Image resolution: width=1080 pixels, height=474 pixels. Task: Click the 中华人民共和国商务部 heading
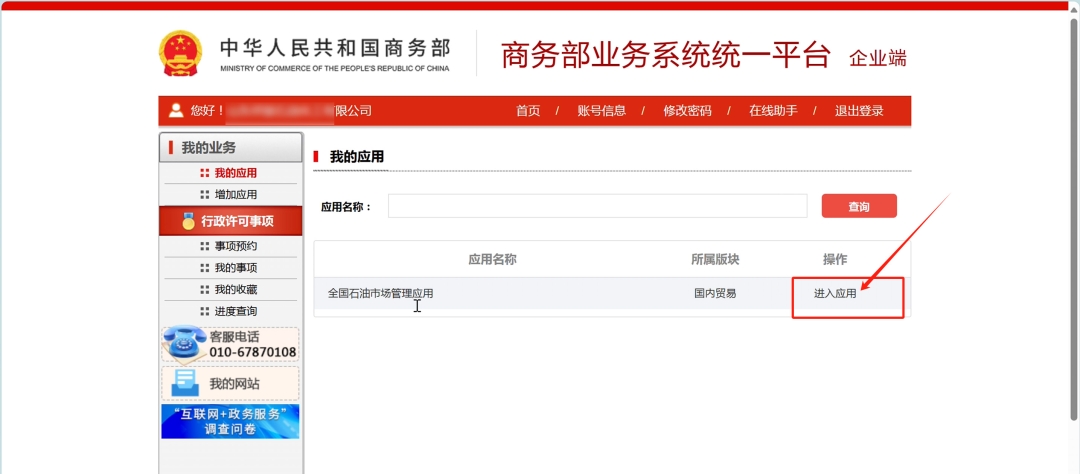pyautogui.click(x=335, y=48)
